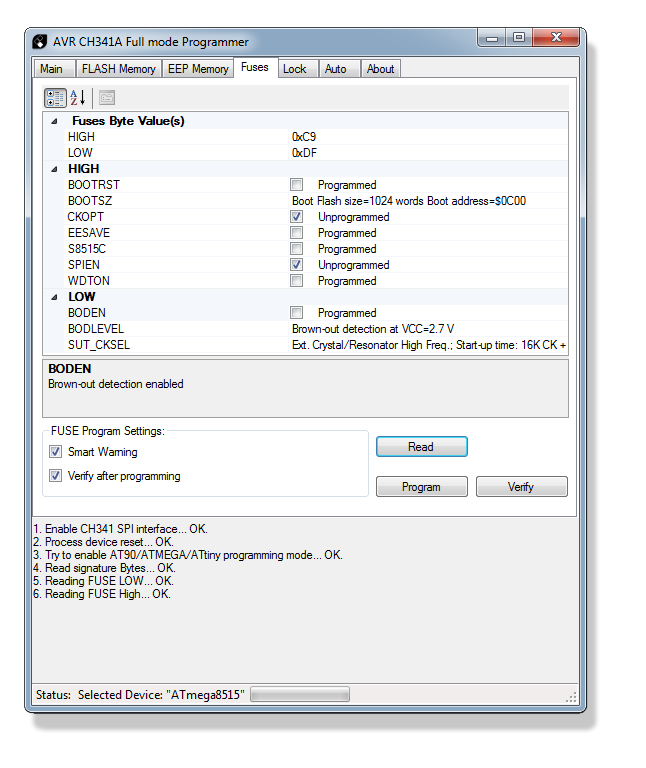Select the BOOTRST property row label
The width and height of the screenshot is (646, 768).
click(94, 185)
